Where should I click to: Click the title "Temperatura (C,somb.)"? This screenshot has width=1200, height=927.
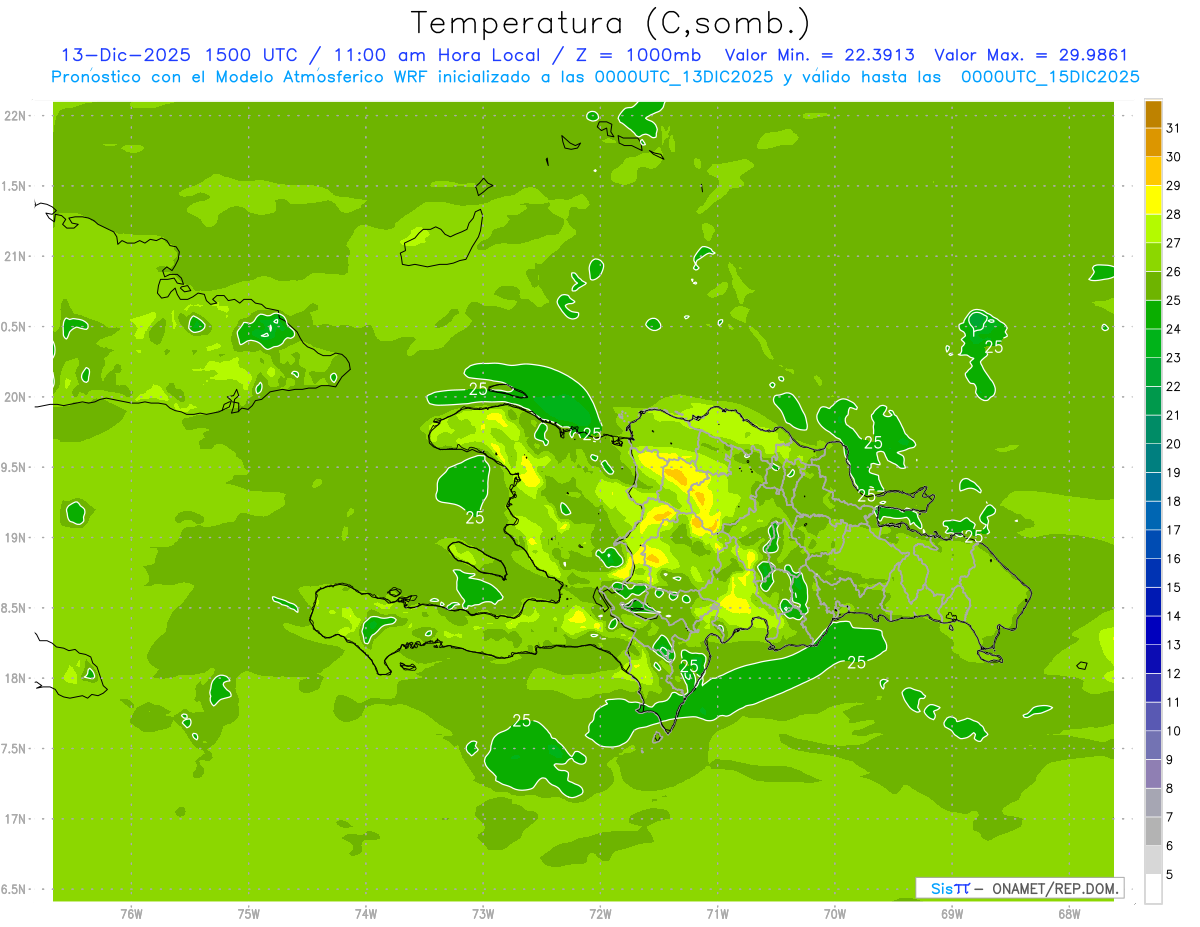tap(611, 23)
